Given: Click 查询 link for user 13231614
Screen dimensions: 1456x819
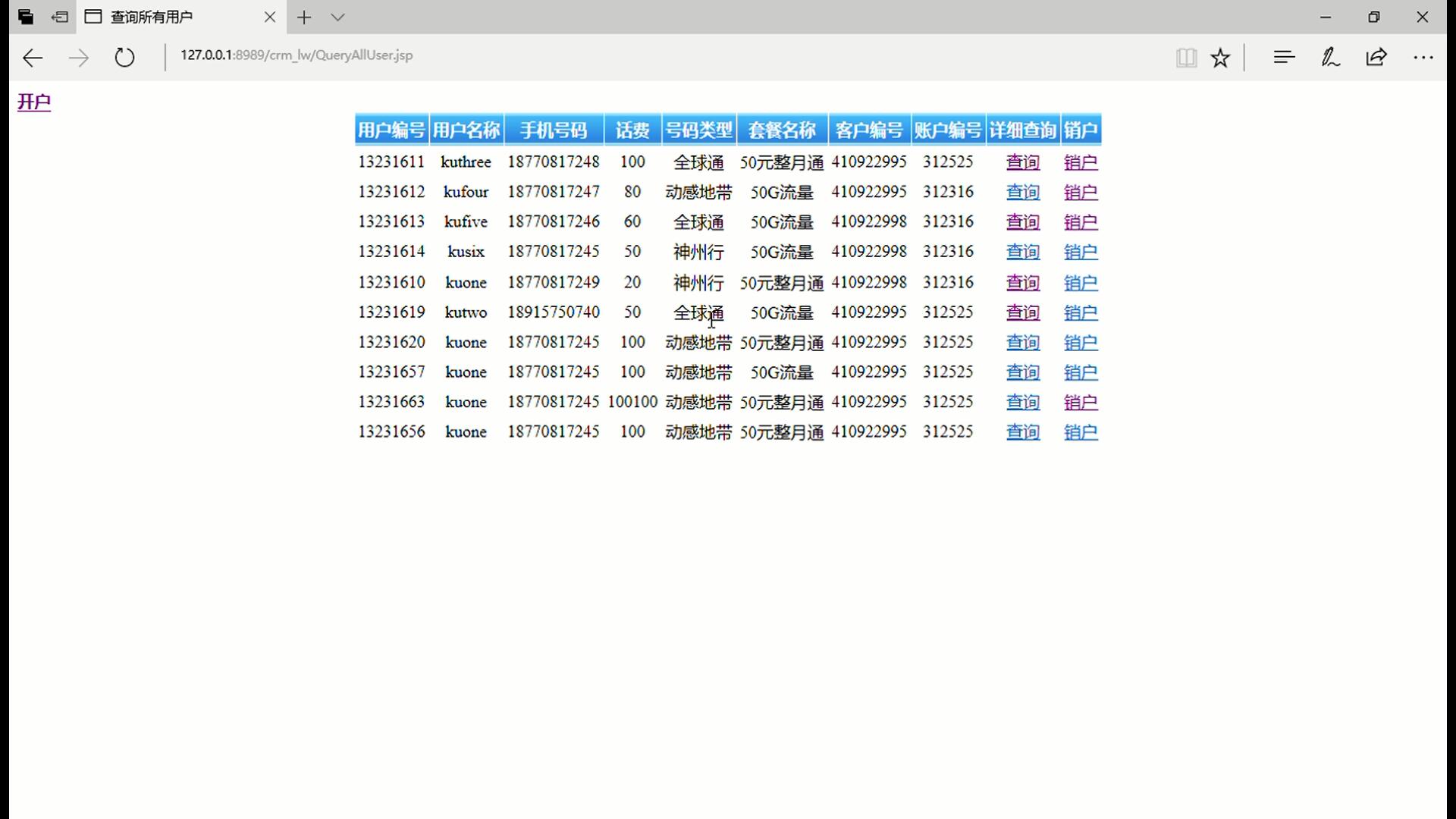Looking at the screenshot, I should [1023, 252].
